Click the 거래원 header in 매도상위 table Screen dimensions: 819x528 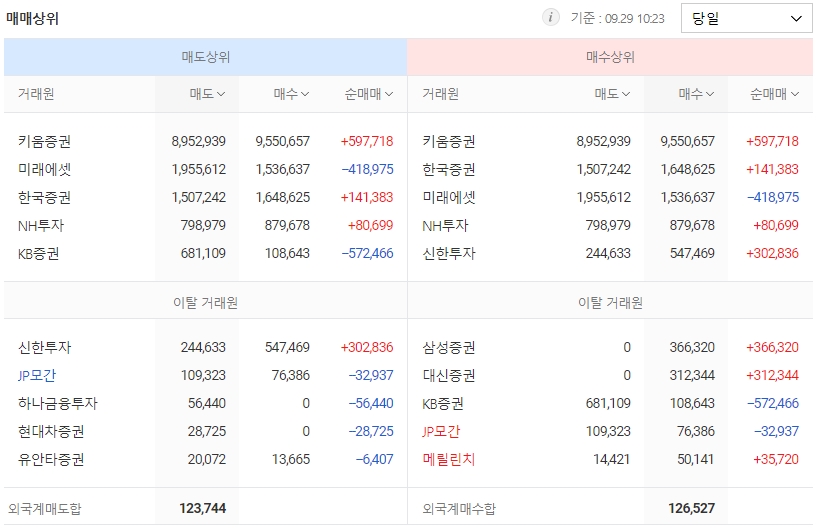[x=36, y=94]
